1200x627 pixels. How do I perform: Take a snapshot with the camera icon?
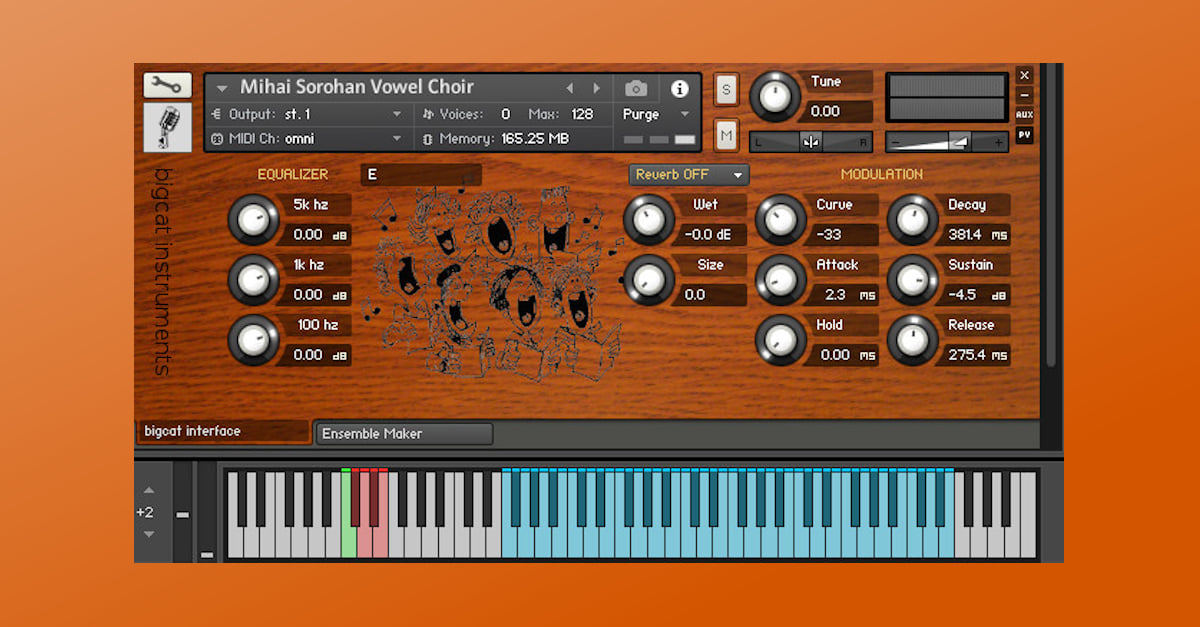pos(636,88)
